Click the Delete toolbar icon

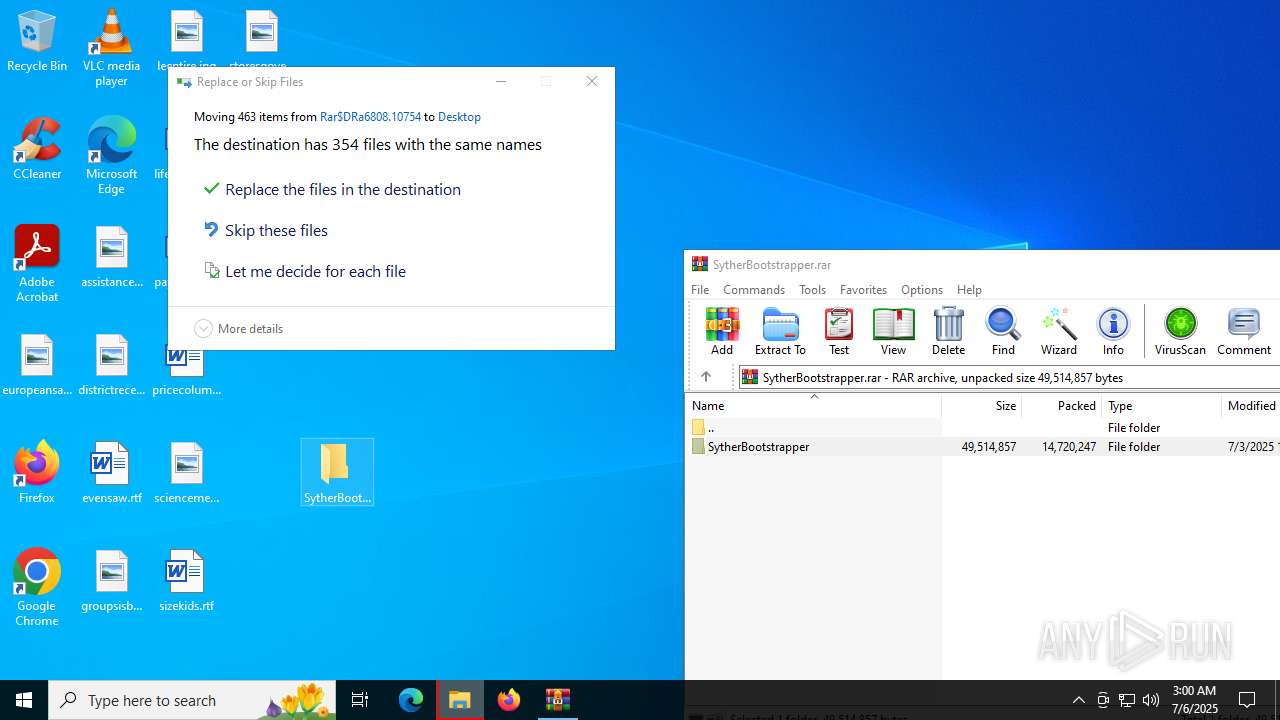(x=948, y=332)
